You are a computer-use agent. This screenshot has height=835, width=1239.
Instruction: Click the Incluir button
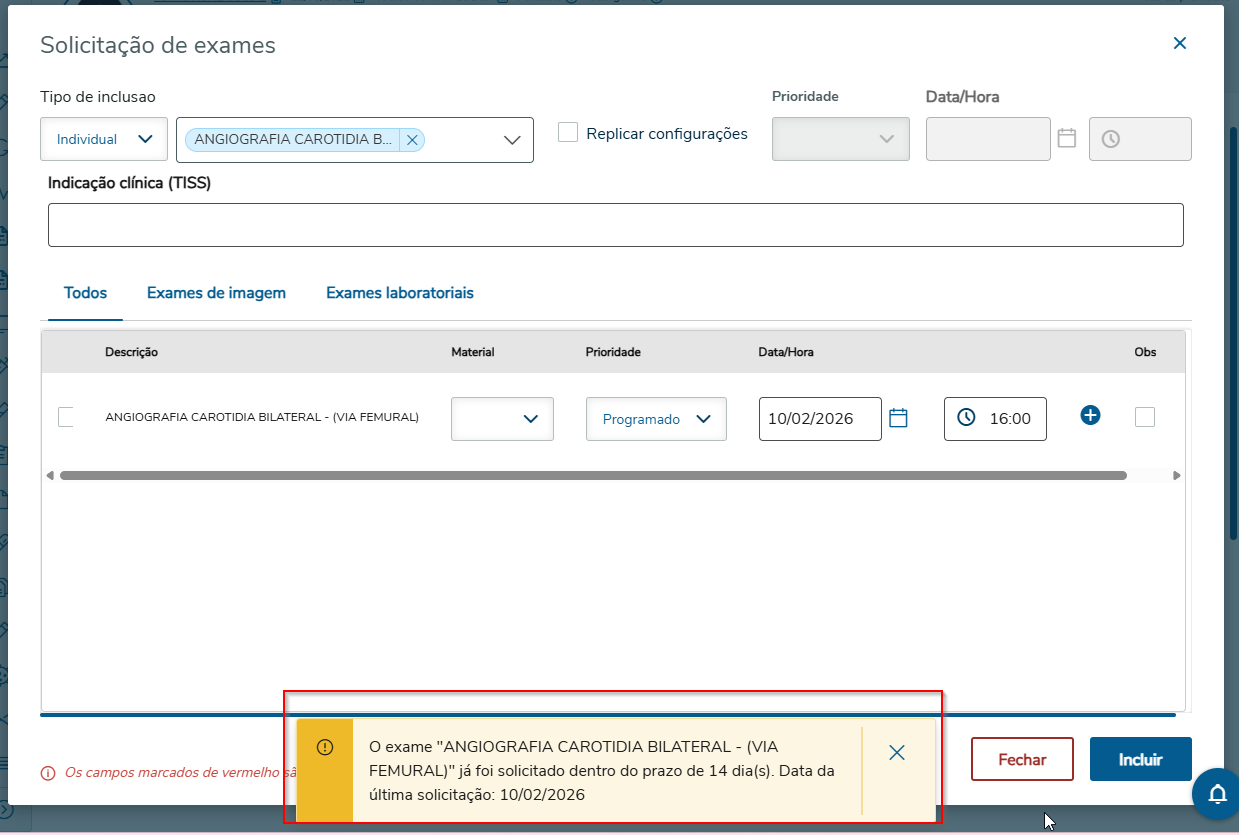click(x=1140, y=759)
